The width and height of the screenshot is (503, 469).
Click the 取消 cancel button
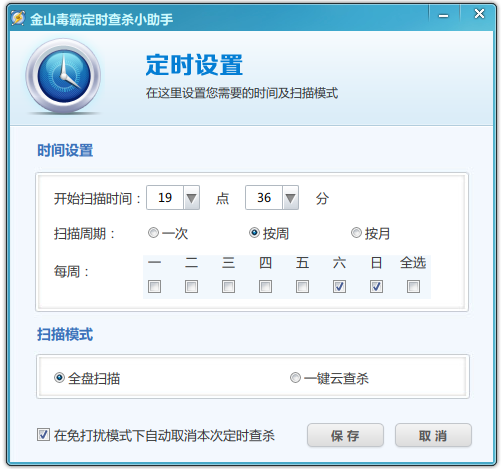click(433, 435)
